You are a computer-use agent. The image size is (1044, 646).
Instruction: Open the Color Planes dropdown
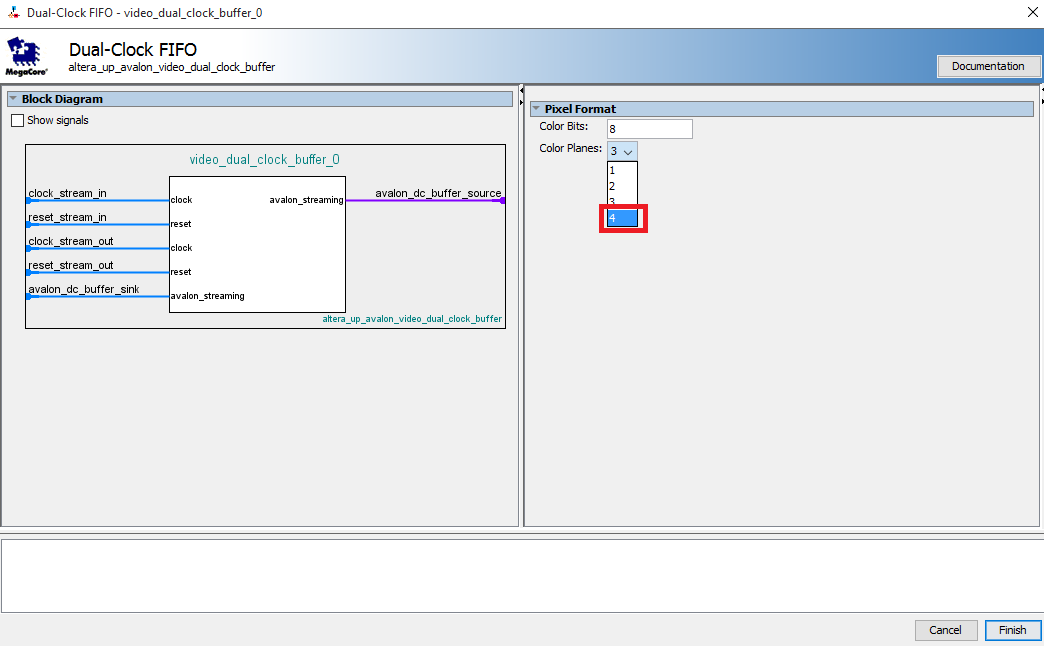pos(622,151)
